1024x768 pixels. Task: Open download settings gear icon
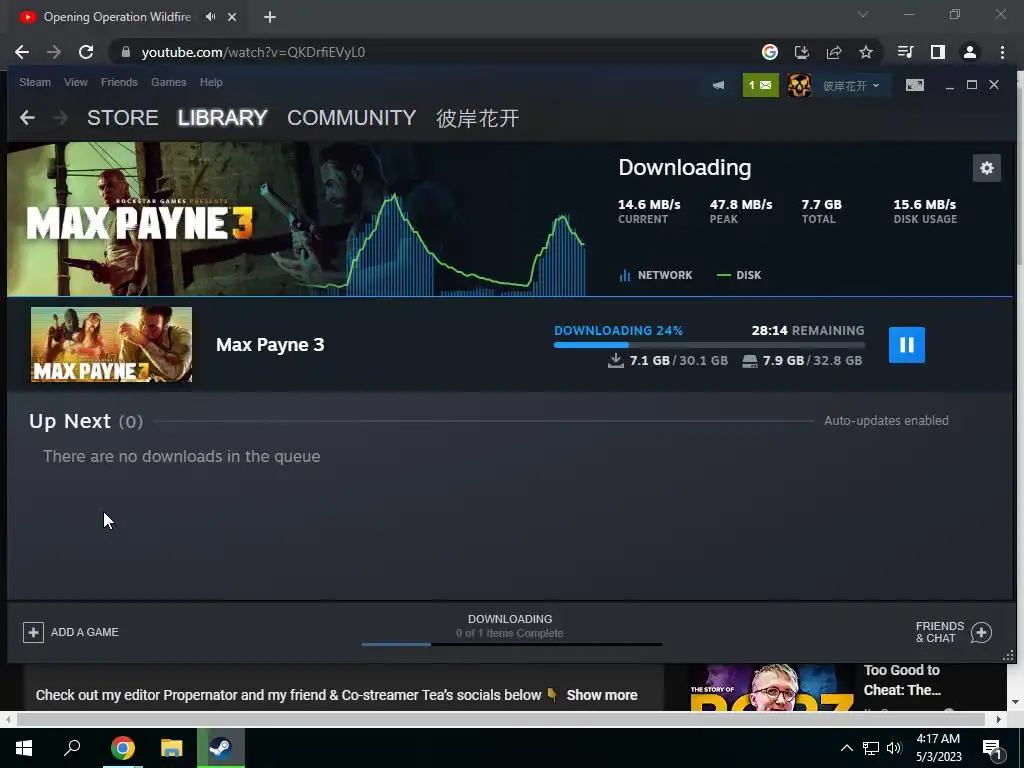point(986,168)
